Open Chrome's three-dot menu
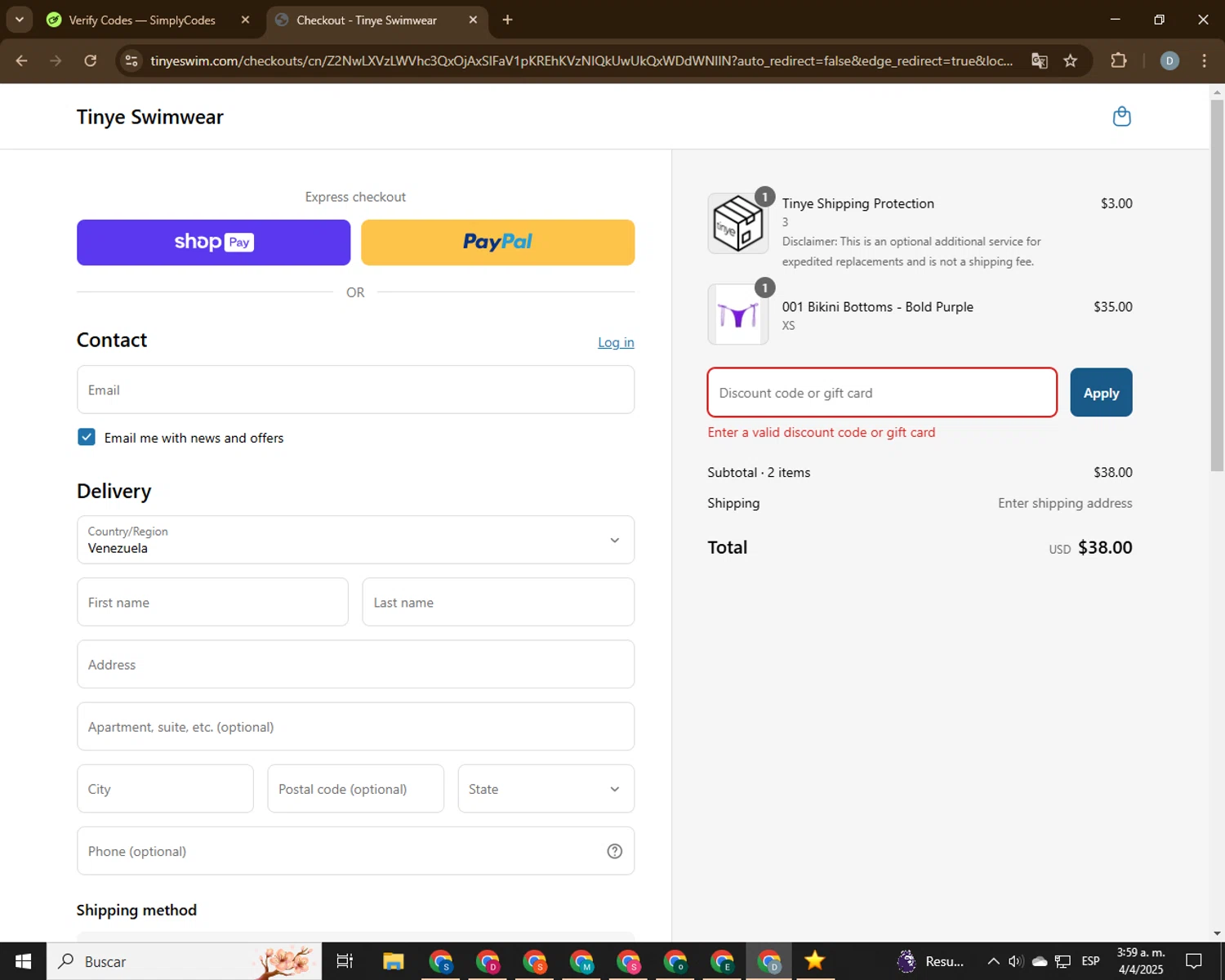The image size is (1225, 980). tap(1204, 60)
